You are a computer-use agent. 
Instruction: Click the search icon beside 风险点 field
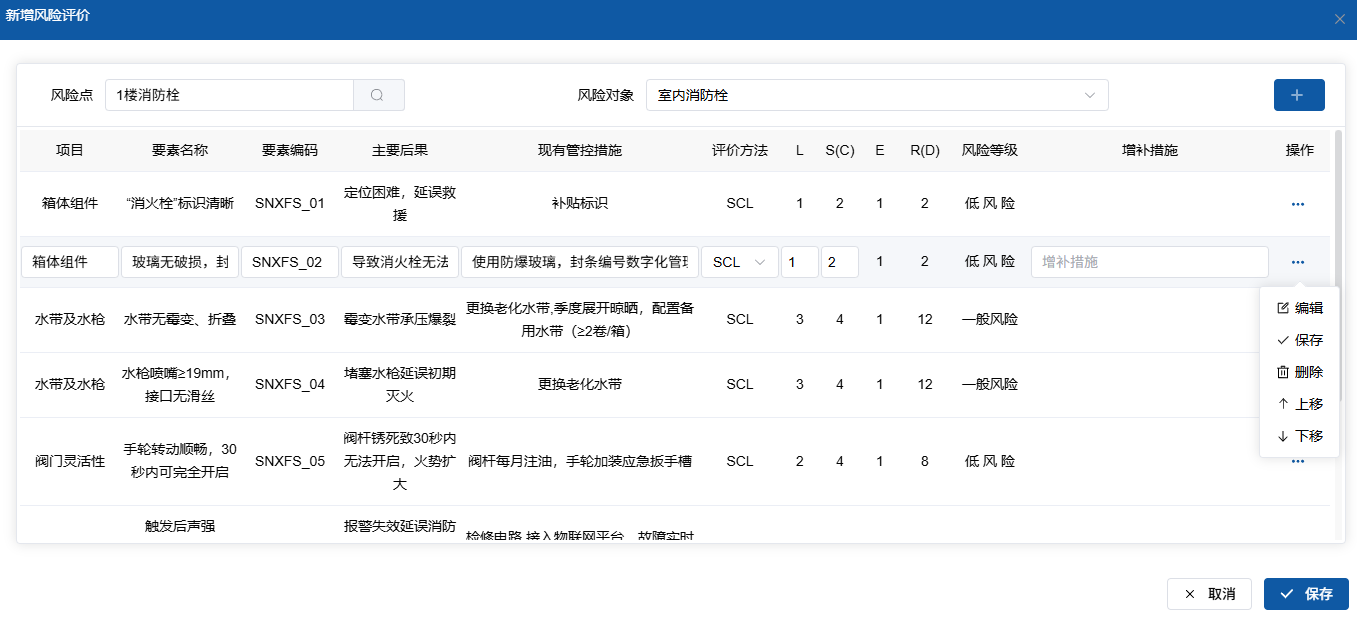tap(378, 95)
